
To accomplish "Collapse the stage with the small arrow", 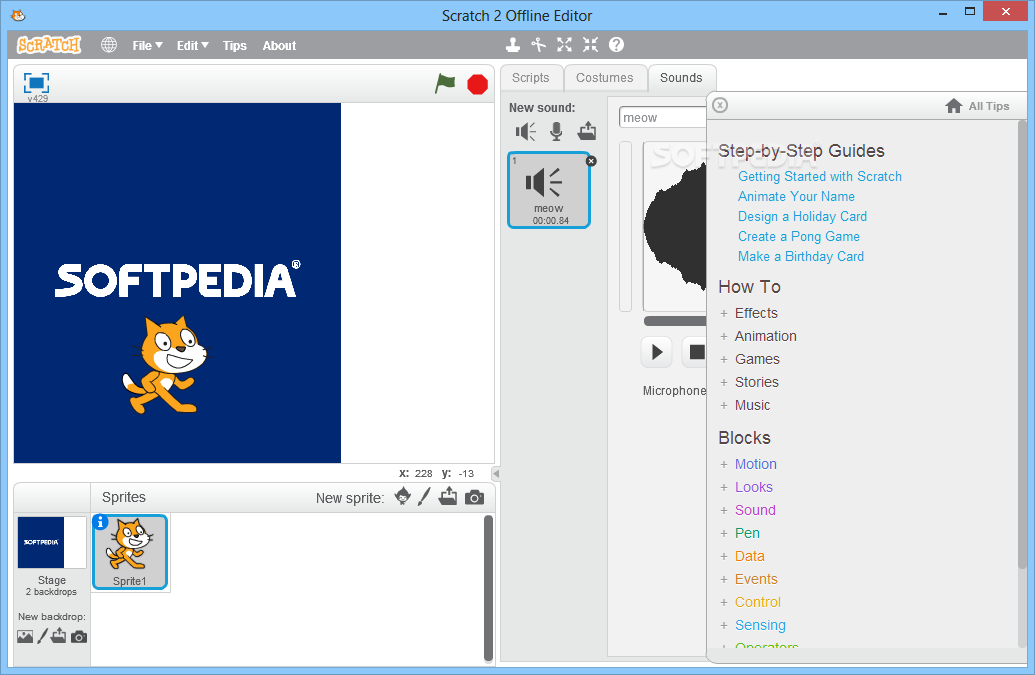I will [496, 473].
